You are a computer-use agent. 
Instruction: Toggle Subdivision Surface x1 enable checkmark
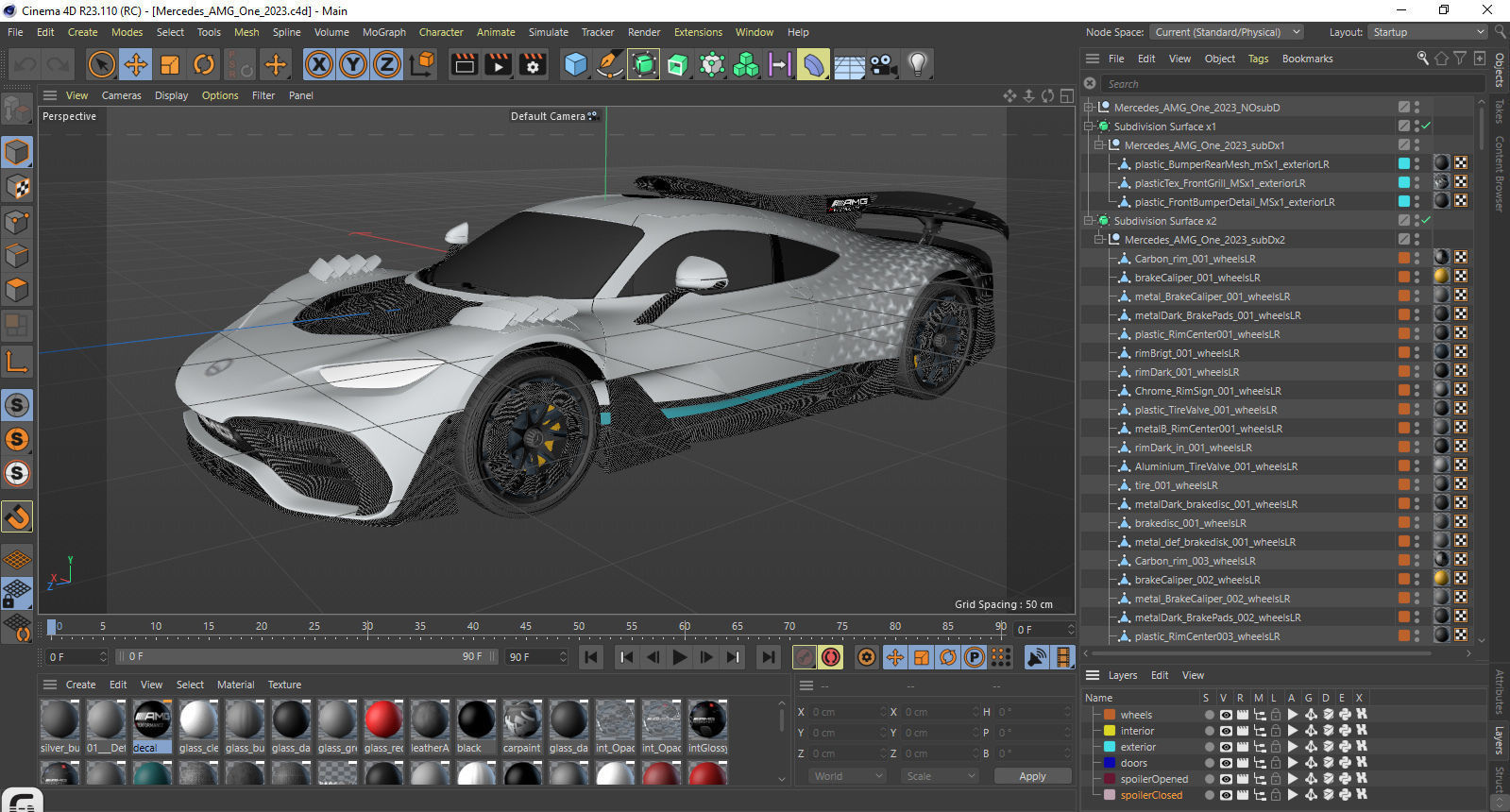(x=1426, y=127)
